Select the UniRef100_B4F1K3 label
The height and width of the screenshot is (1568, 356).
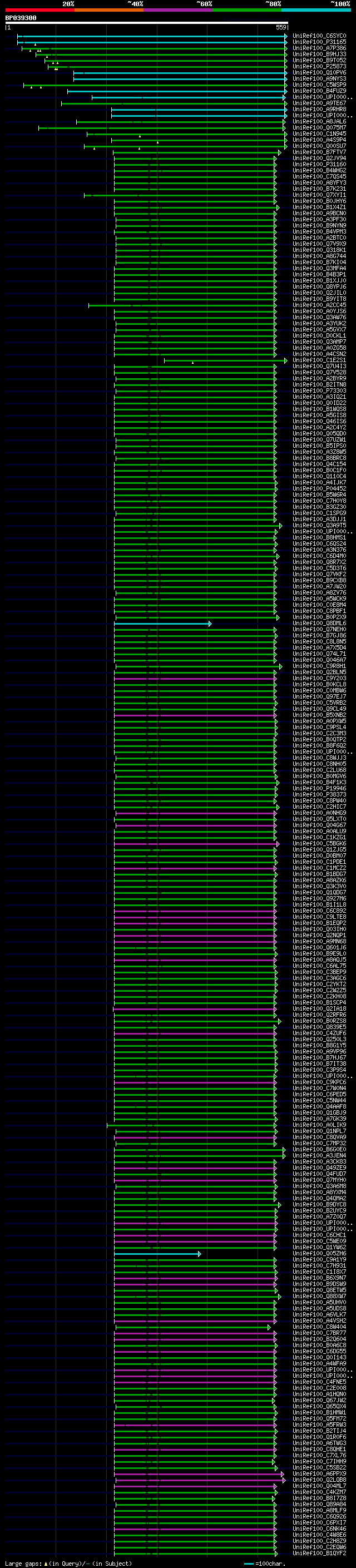pyautogui.click(x=319, y=783)
